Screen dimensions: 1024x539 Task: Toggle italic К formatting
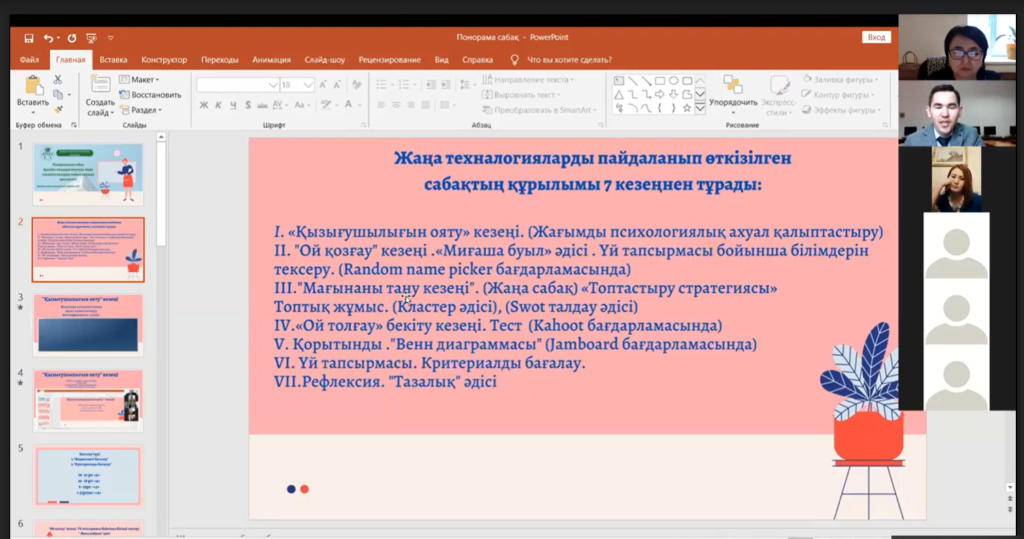pos(218,105)
